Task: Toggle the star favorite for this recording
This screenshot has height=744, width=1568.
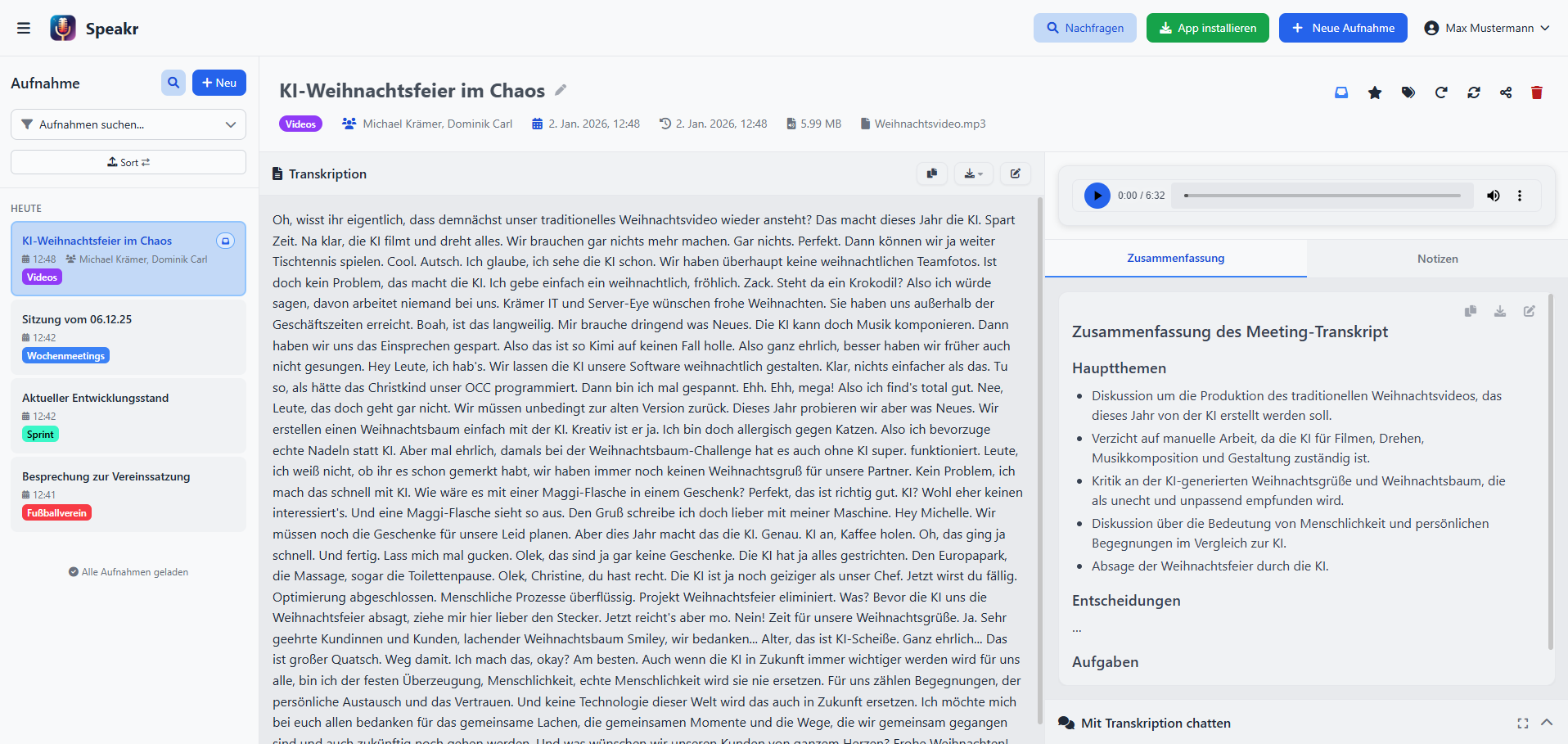Action: pos(1375,92)
